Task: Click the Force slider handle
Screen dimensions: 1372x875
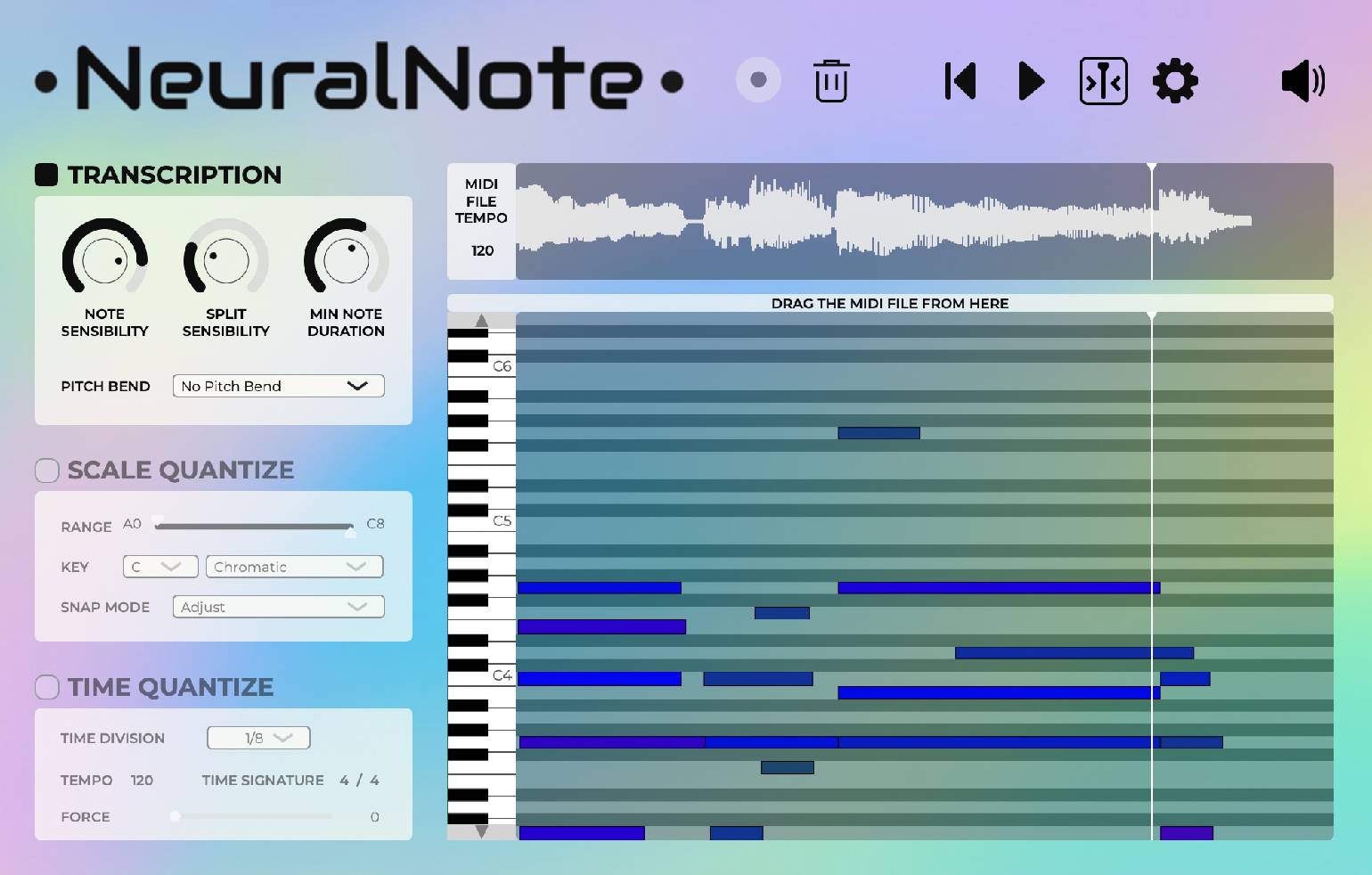Action: [x=176, y=816]
